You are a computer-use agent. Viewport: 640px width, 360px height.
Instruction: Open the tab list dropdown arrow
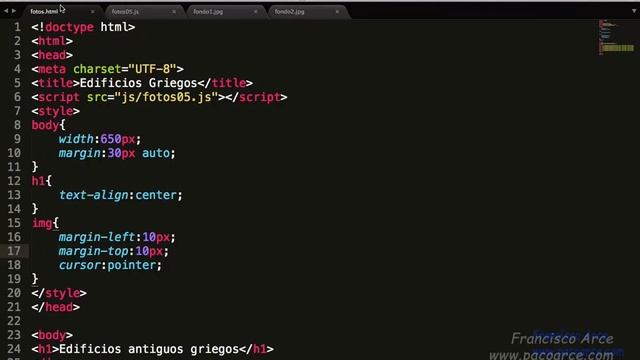point(634,11)
